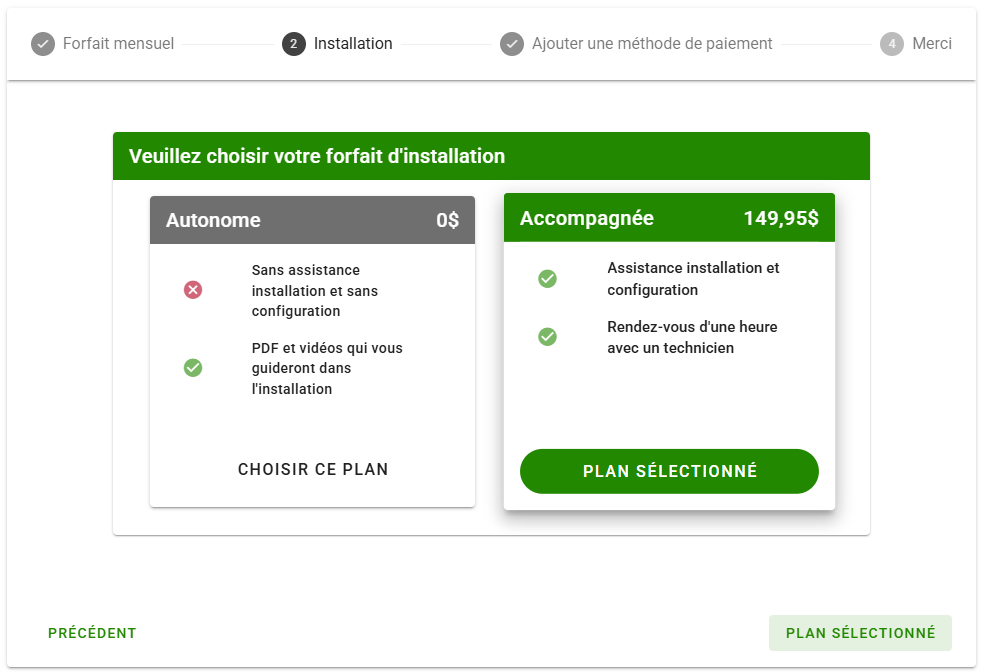This screenshot has width=983, height=672.
Task: Click the red X icon for no assistance
Action: click(x=193, y=290)
